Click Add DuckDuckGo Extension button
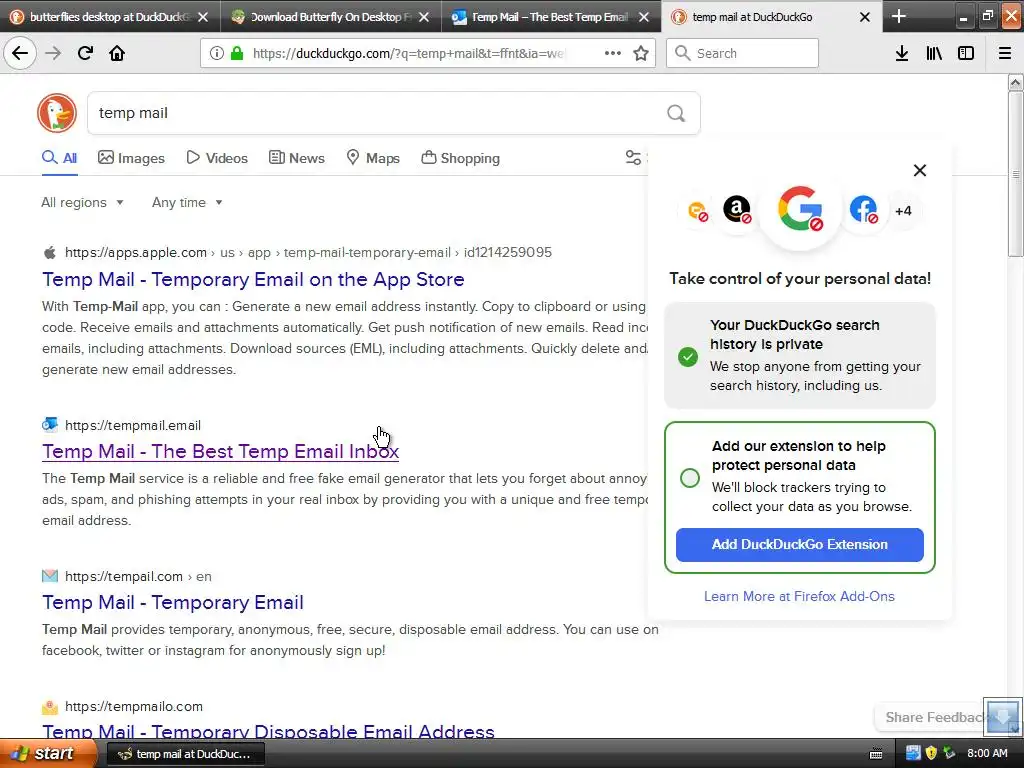 [x=800, y=545]
